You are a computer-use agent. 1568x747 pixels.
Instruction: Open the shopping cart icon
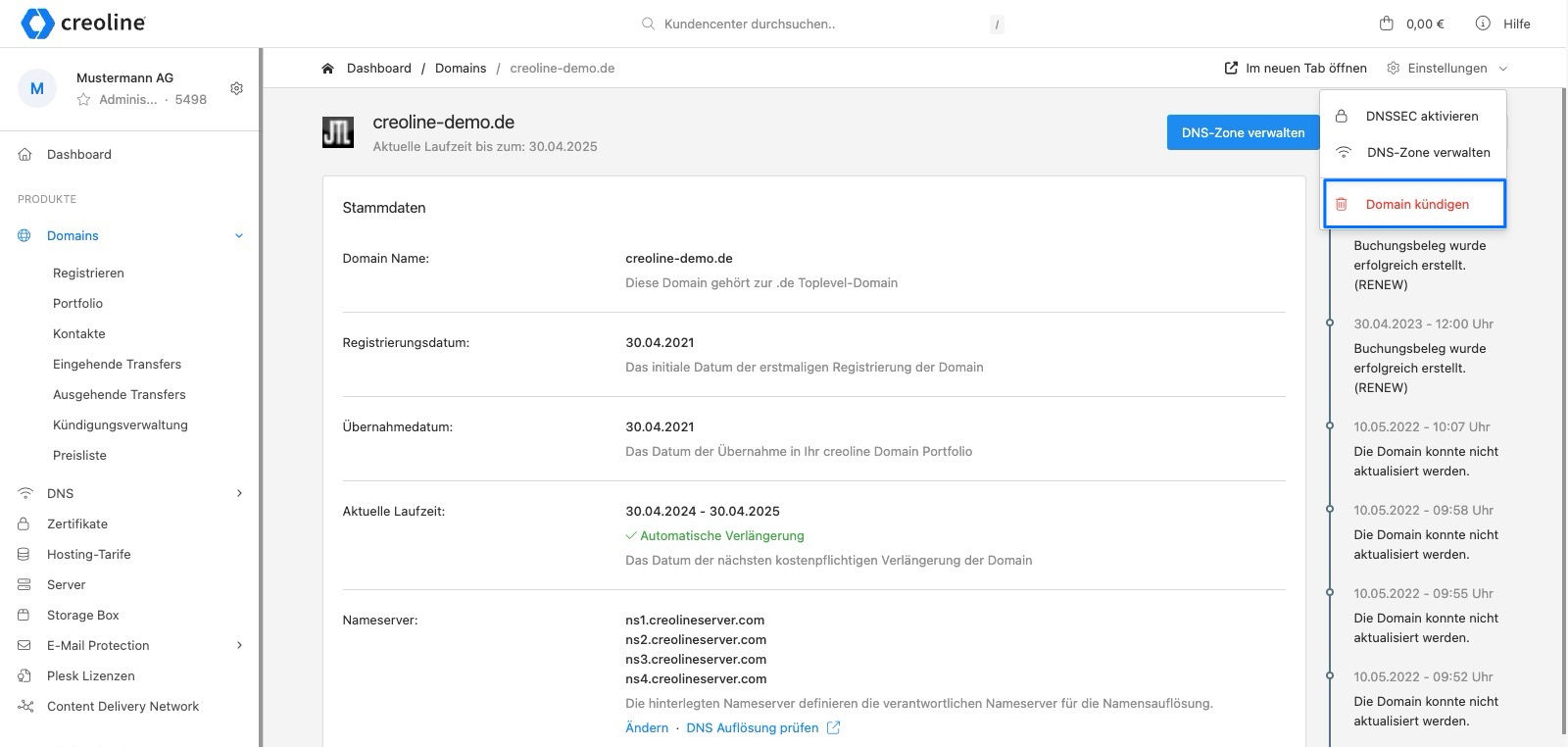tap(1386, 24)
